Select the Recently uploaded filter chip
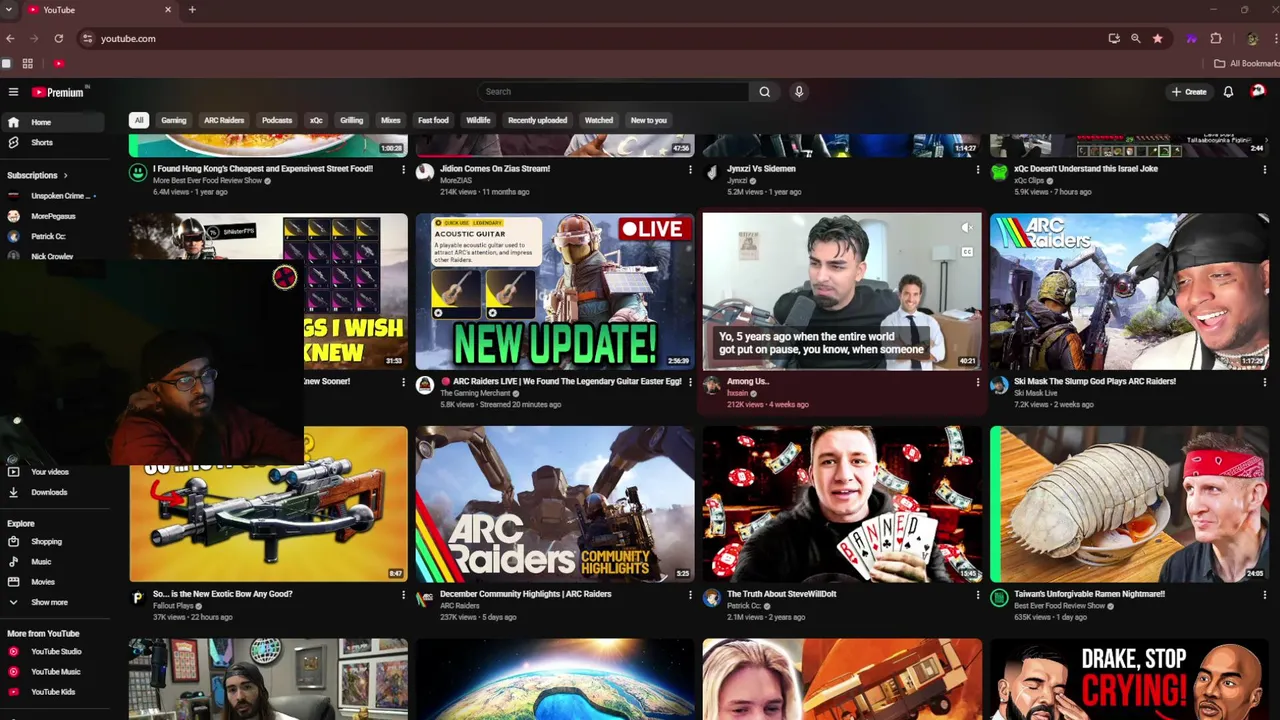The height and width of the screenshot is (720, 1280). [537, 120]
